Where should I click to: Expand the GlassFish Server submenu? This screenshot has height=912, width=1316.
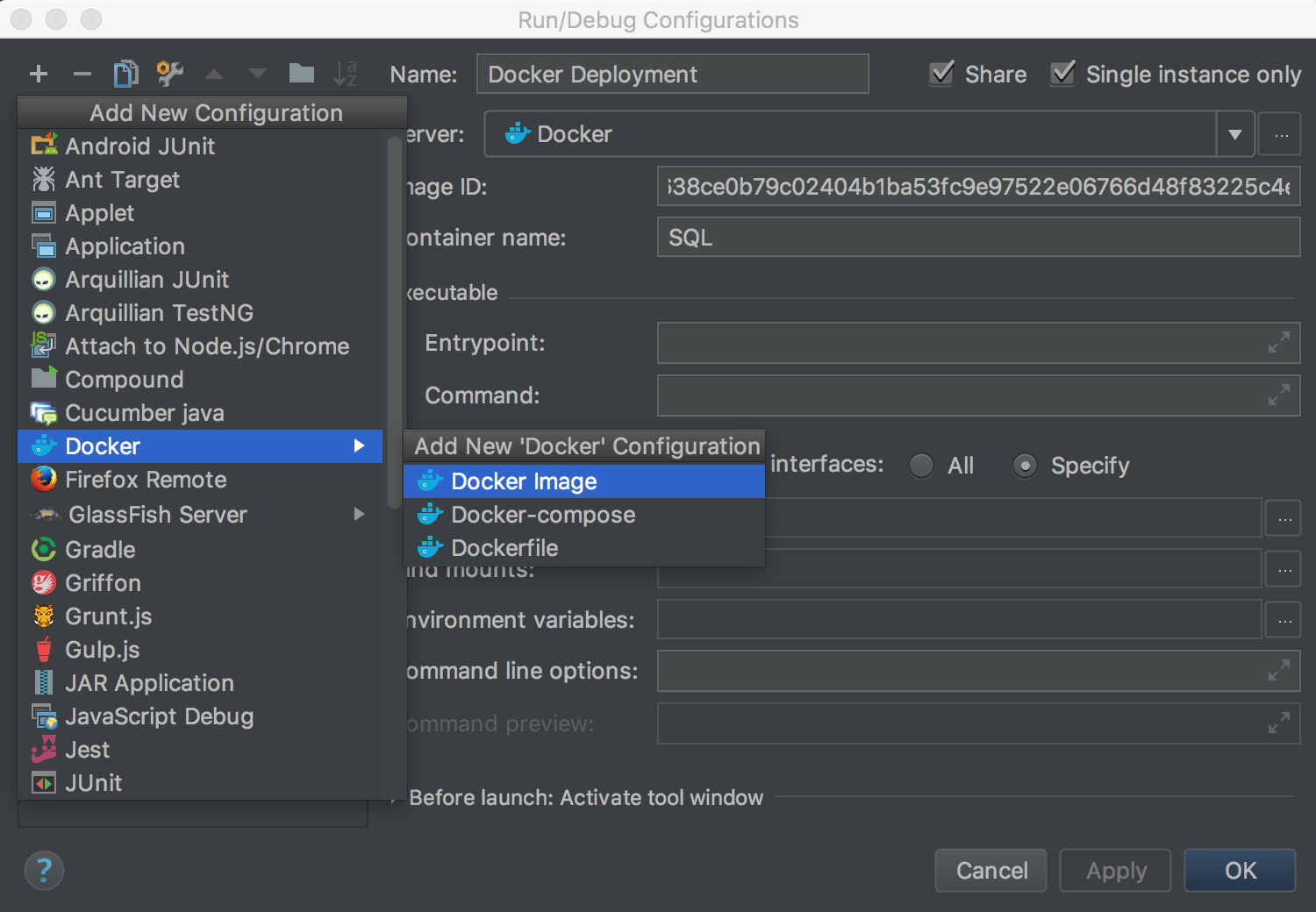359,515
